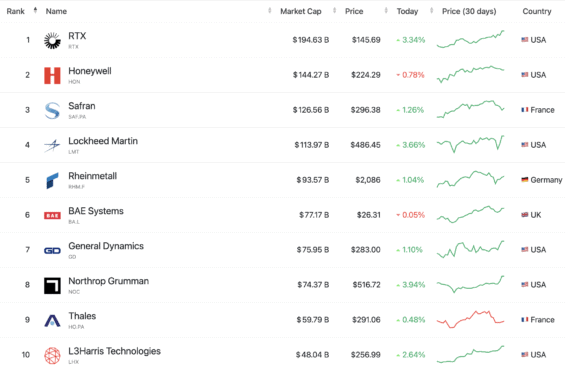This screenshot has width=565, height=370.
Task: Click the Price column header label
Action: click(354, 11)
